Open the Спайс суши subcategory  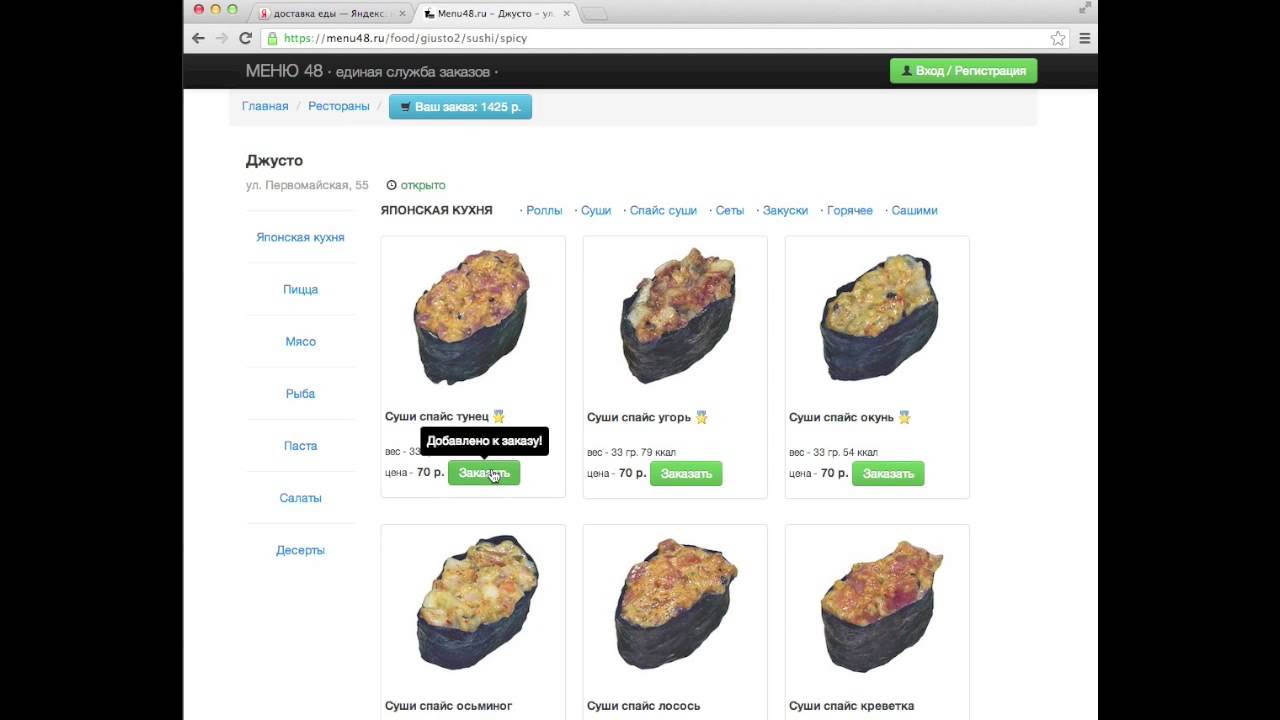663,211
